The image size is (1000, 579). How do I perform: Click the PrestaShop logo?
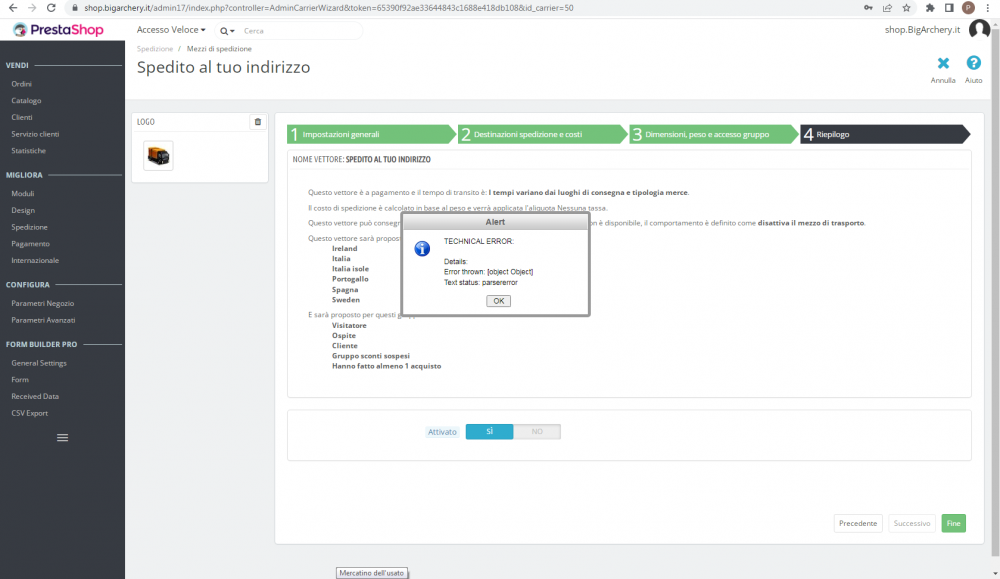point(57,30)
